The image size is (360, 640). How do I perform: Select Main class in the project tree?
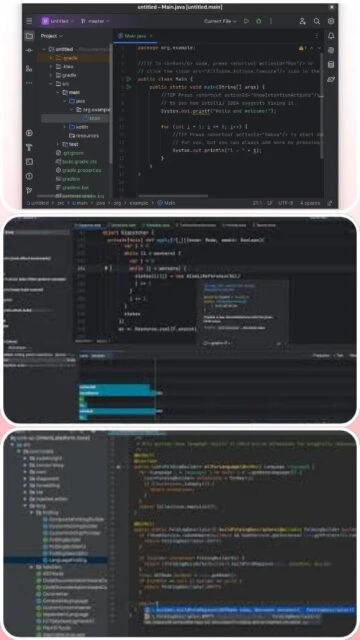(91, 118)
